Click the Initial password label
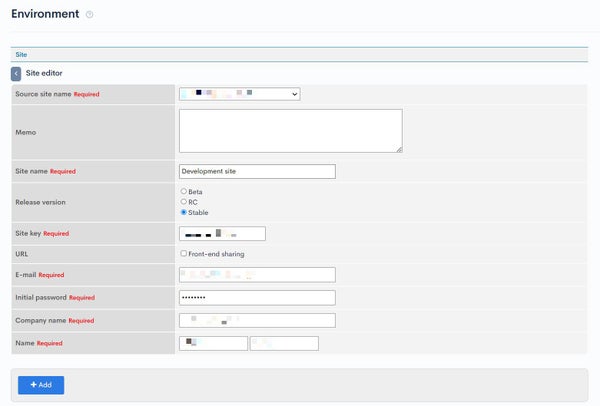 pos(41,297)
